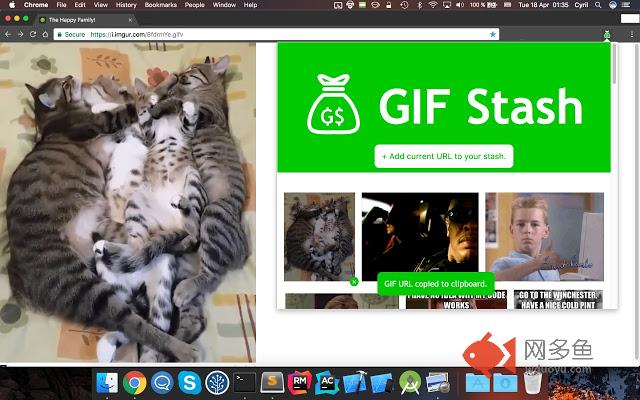Launch Skype from the dock

(x=189, y=383)
